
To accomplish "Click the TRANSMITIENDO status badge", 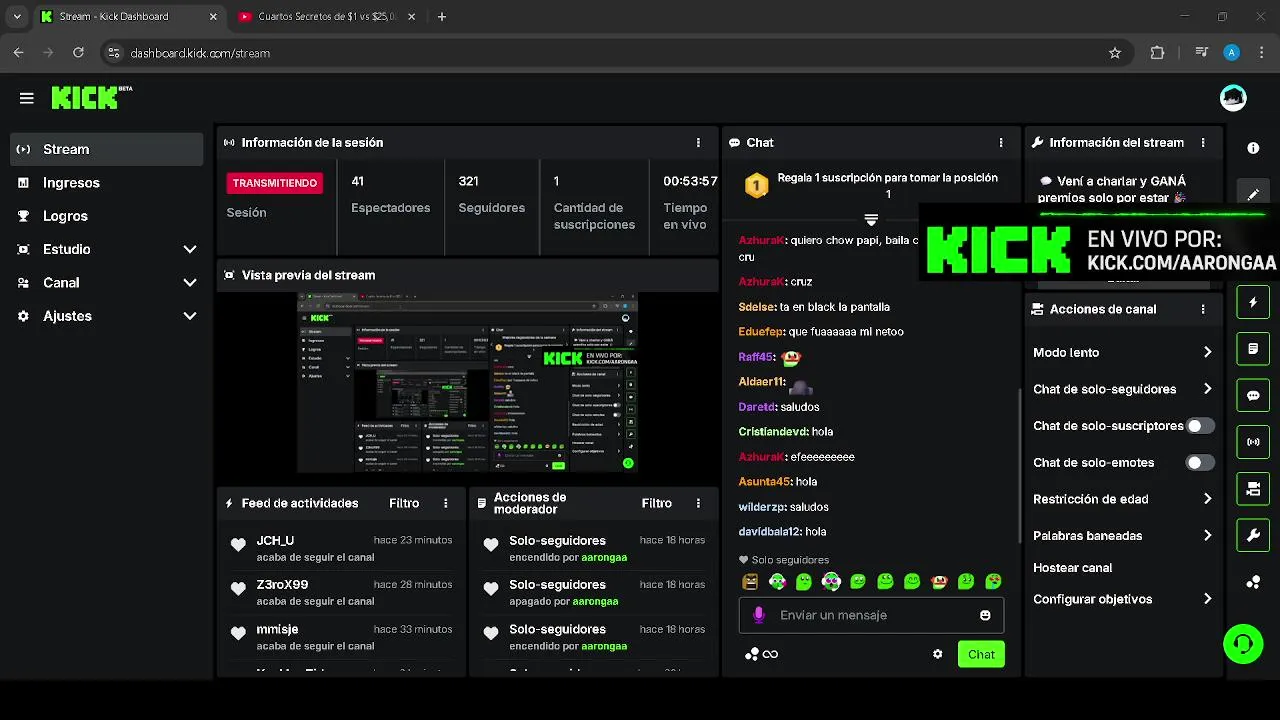I will 274,183.
